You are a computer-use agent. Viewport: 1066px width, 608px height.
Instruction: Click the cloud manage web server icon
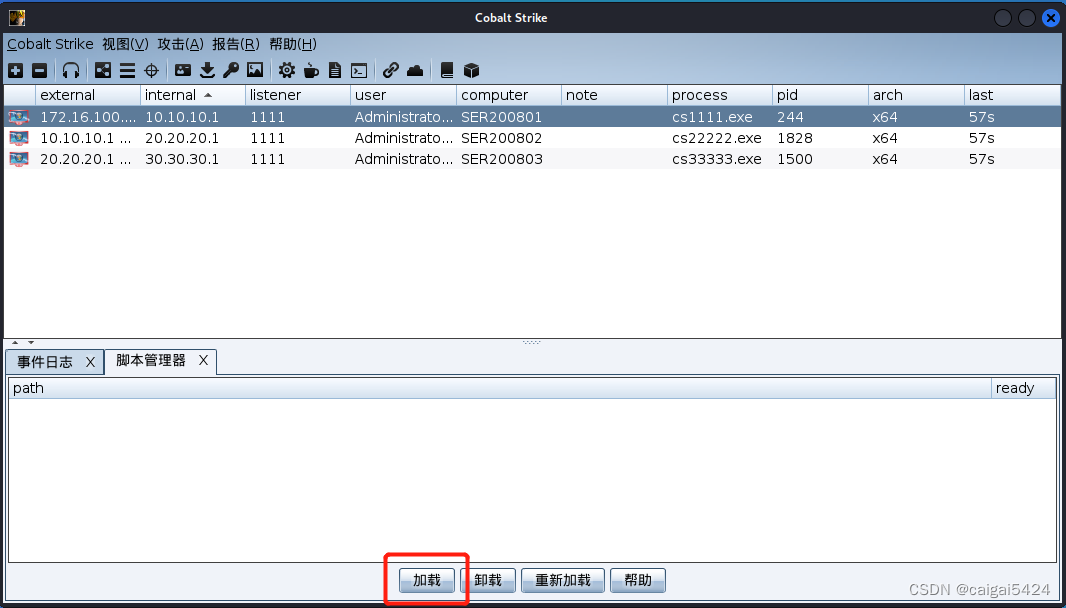click(415, 70)
